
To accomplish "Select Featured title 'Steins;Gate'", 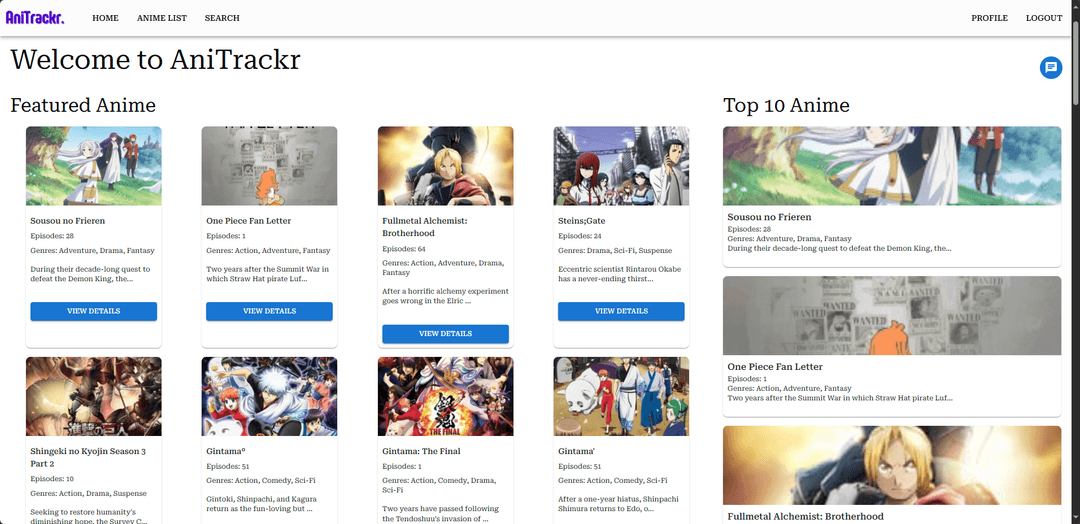I will [581, 221].
